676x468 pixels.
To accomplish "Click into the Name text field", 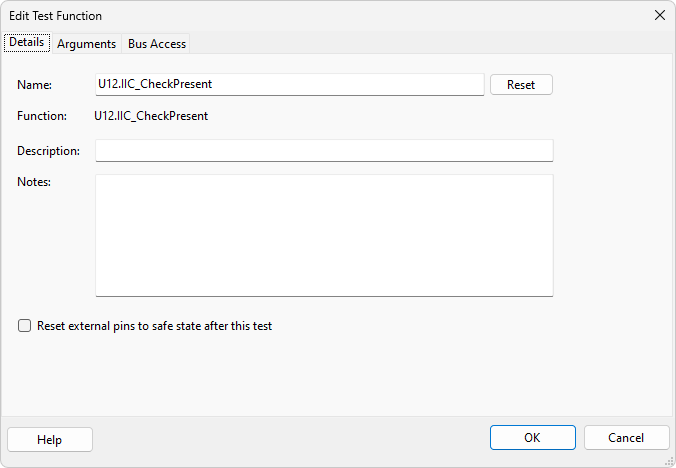I will (x=290, y=85).
